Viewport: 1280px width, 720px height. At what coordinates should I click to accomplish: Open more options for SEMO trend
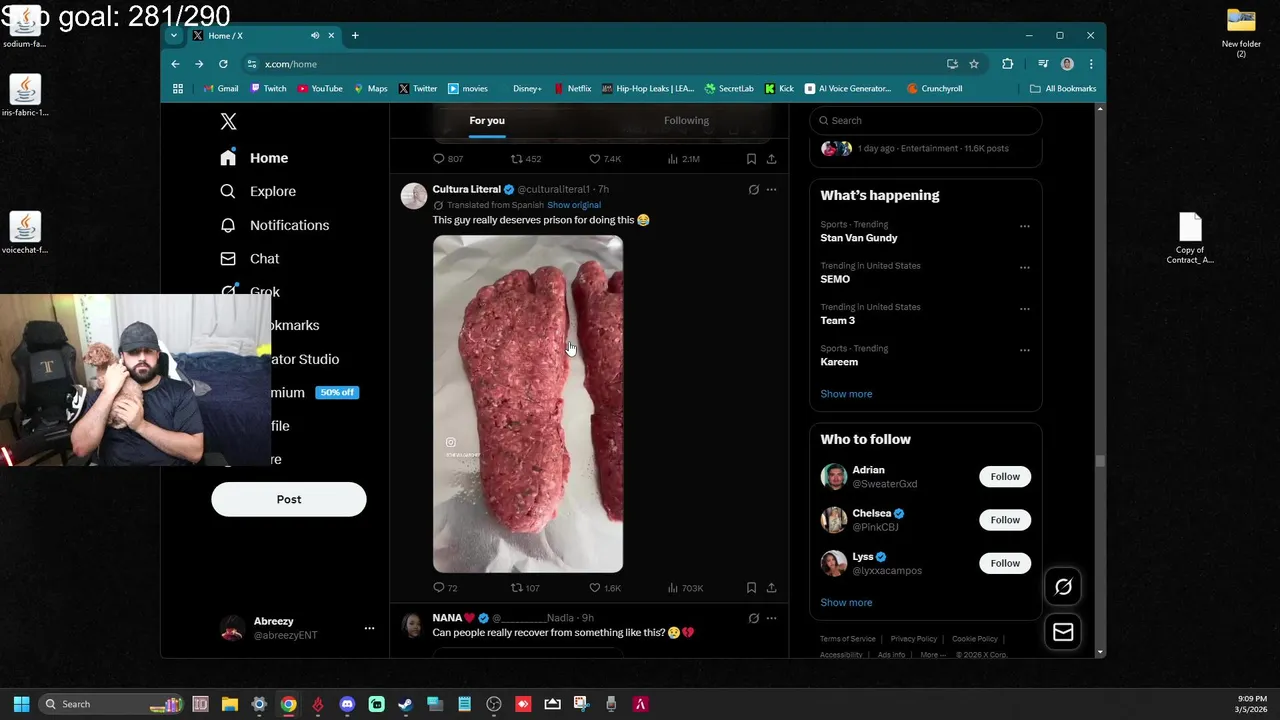[x=1024, y=267]
